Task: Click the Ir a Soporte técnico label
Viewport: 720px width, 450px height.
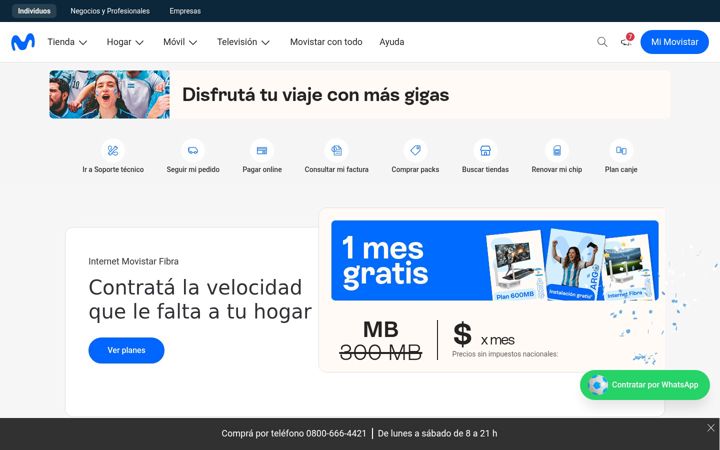Action: (113, 169)
